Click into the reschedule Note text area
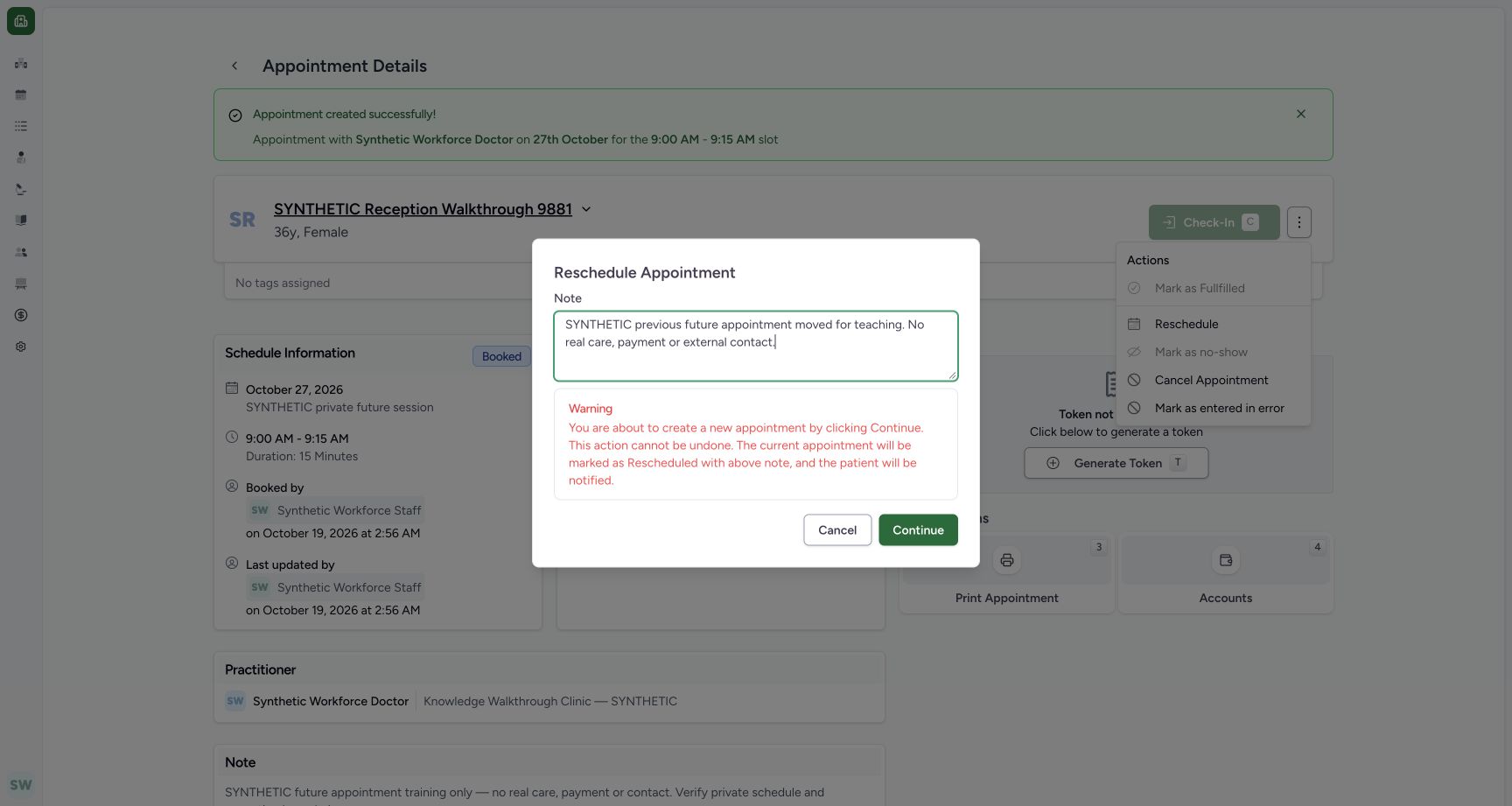 [x=756, y=347]
